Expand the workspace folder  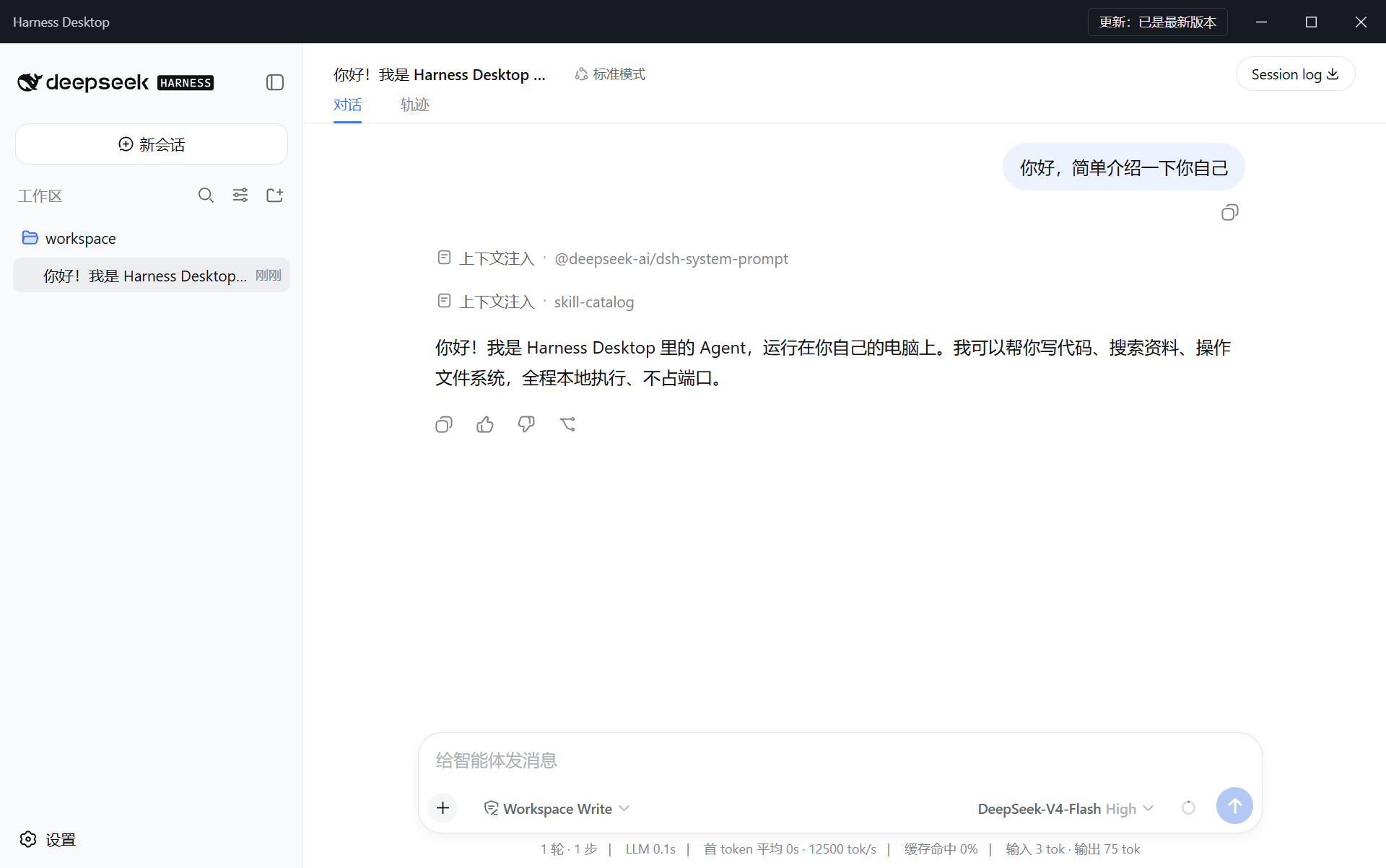pyautogui.click(x=69, y=238)
